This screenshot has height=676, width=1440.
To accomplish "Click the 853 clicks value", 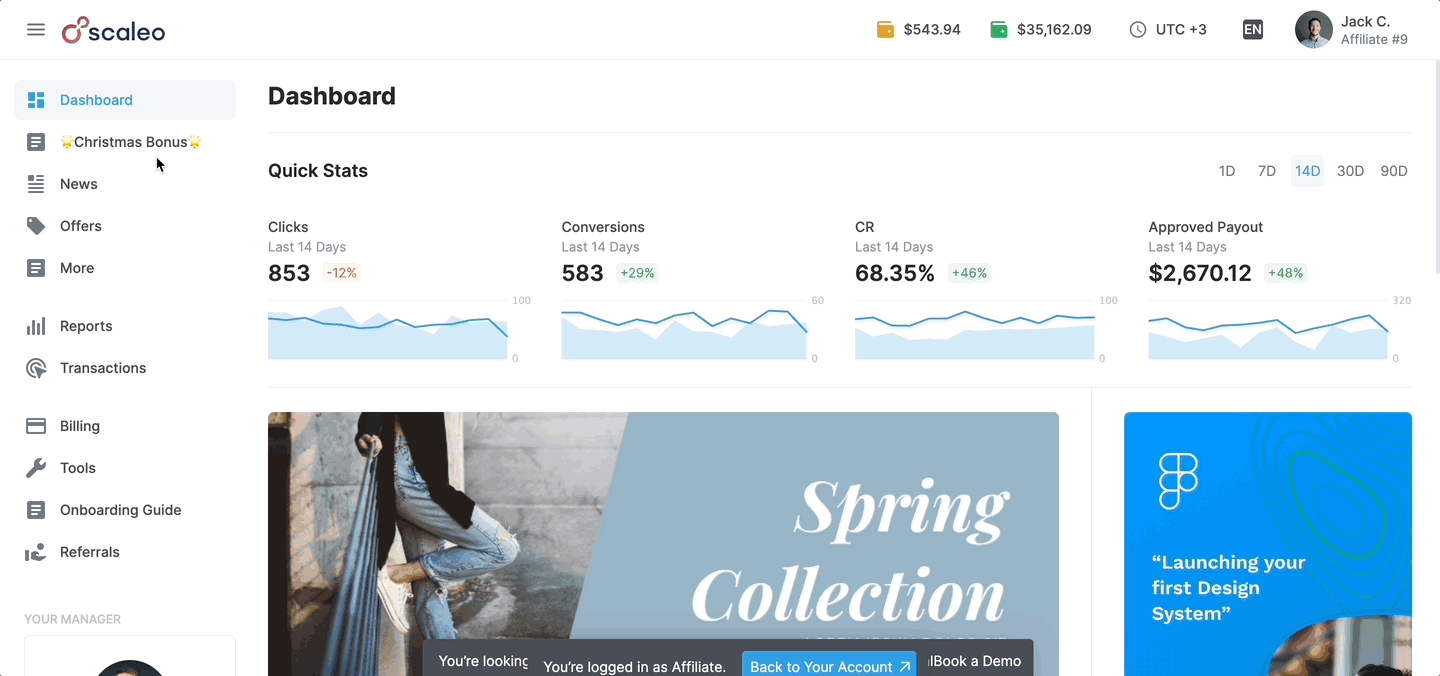I will coord(289,273).
